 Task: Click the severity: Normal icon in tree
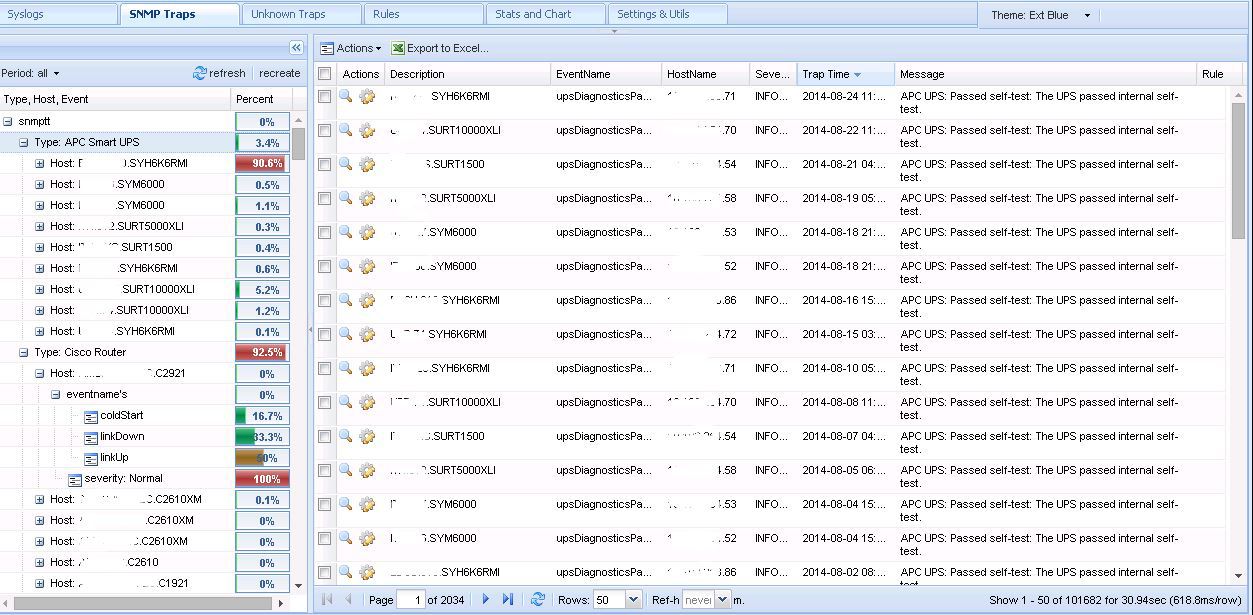click(x=75, y=479)
